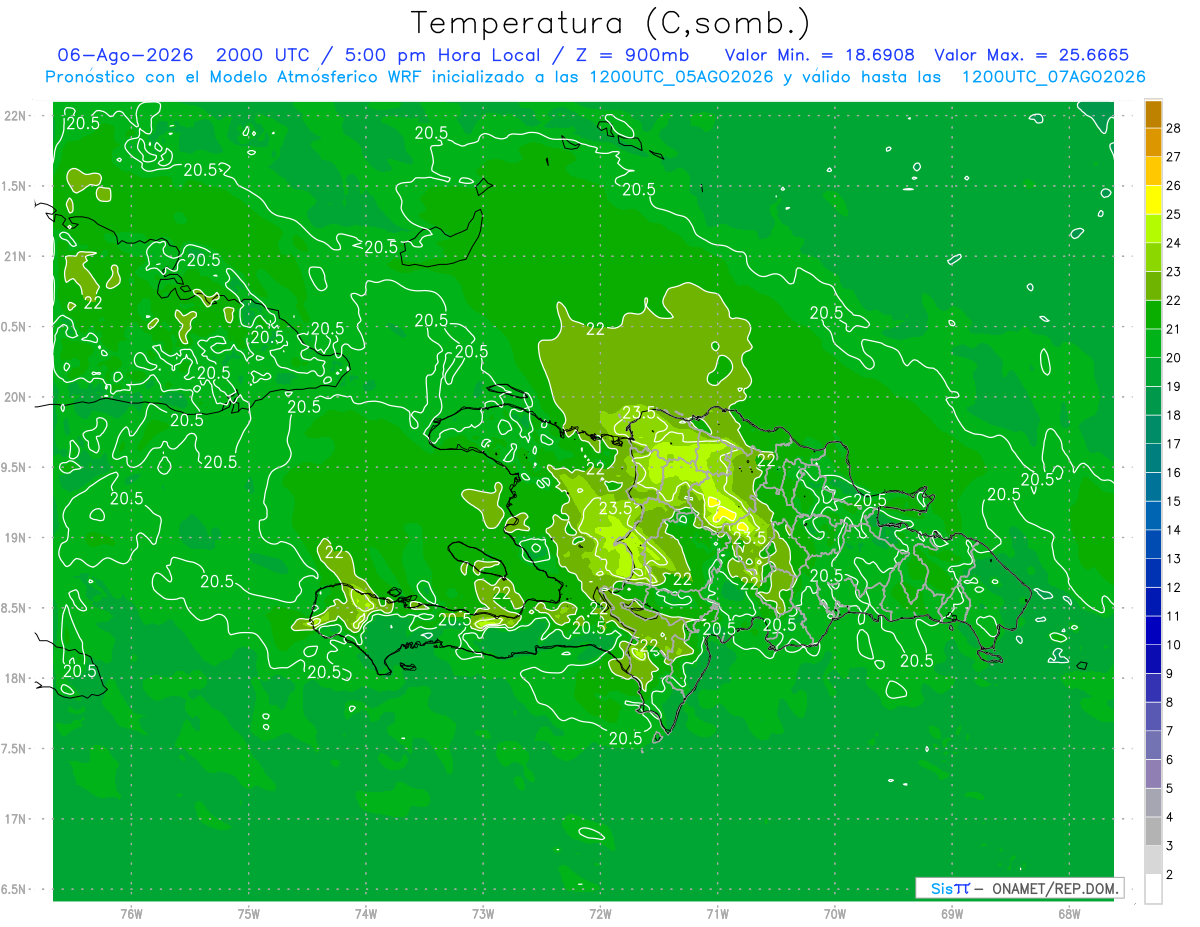This screenshot has height=927, width=1200.
Task: Click the "69W" longitude axis label
Action: click(x=951, y=914)
